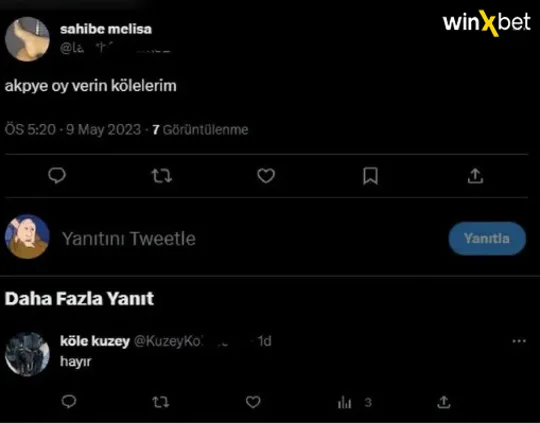Like the 'hayır' reply
This screenshot has width=540, height=423.
(x=253, y=402)
